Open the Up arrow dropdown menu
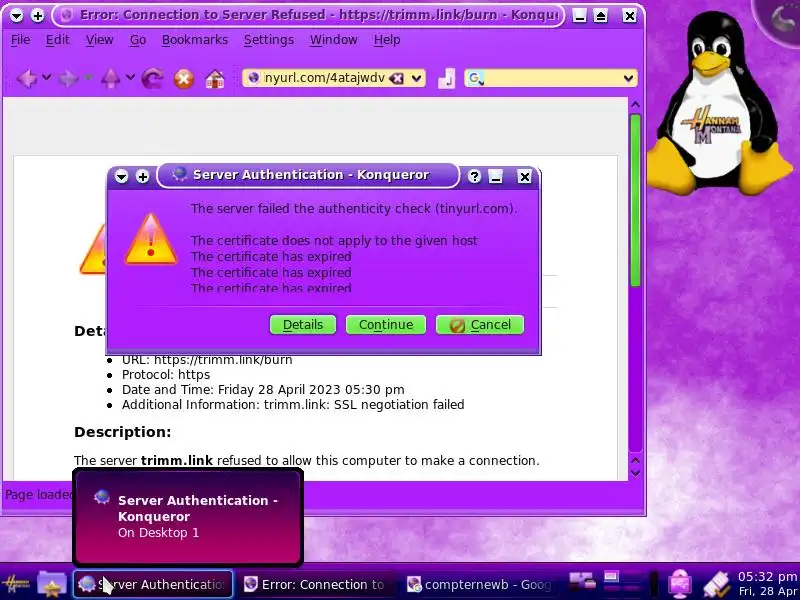Screen dimensions: 800x600 pyautogui.click(x=130, y=78)
